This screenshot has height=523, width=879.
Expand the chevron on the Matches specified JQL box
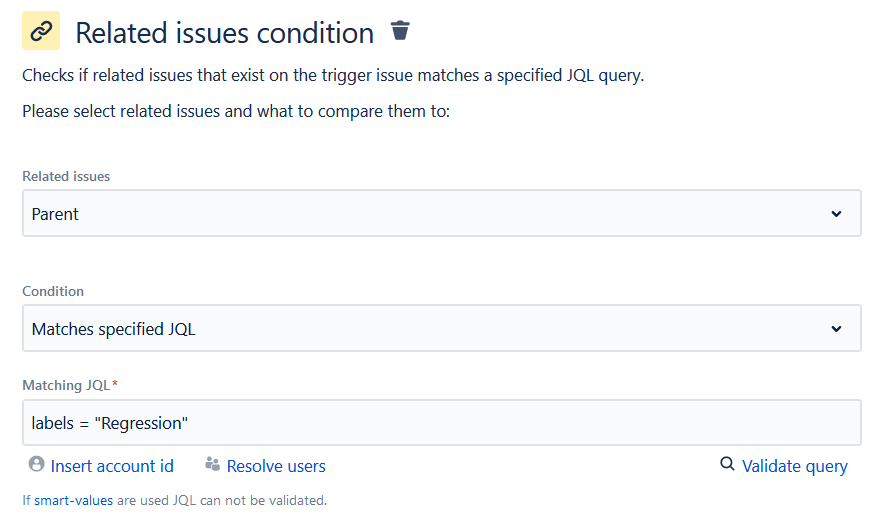point(837,329)
